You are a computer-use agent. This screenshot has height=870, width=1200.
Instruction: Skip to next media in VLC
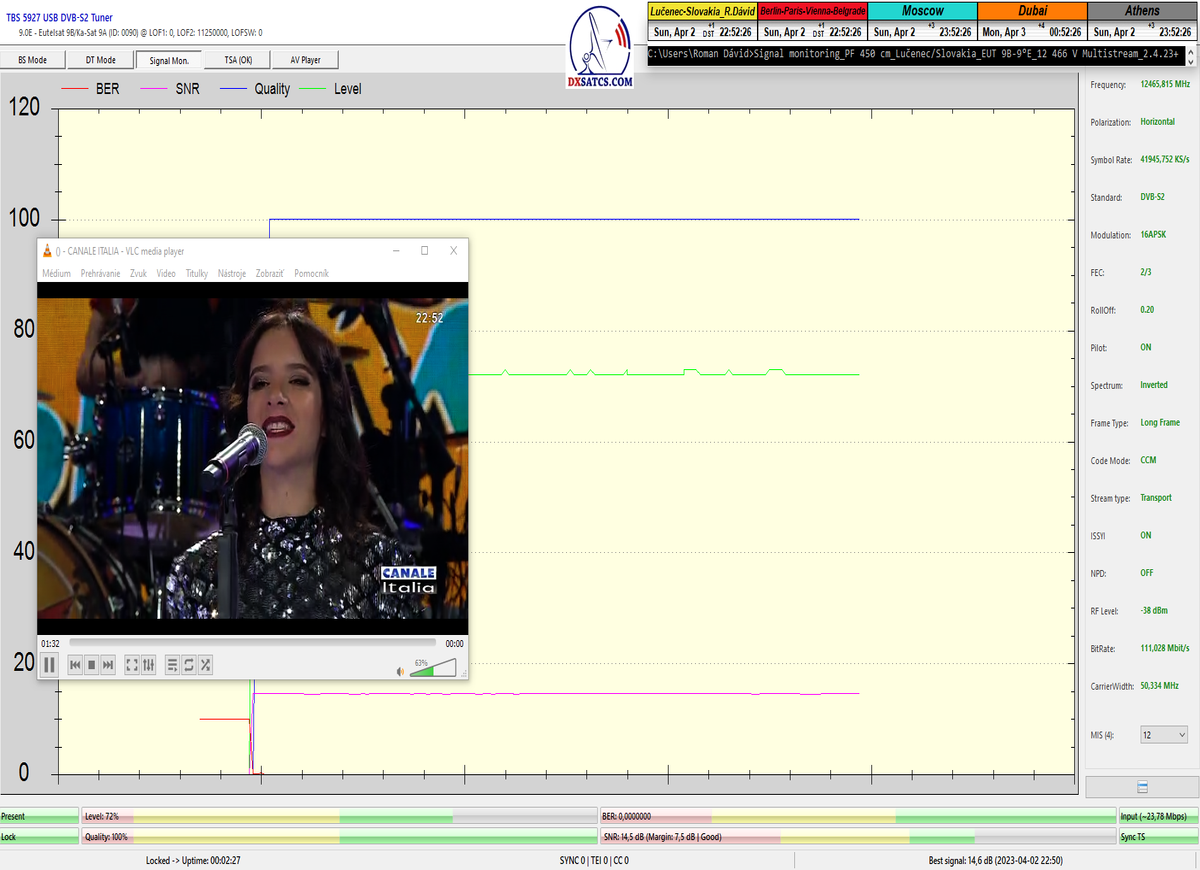108,664
